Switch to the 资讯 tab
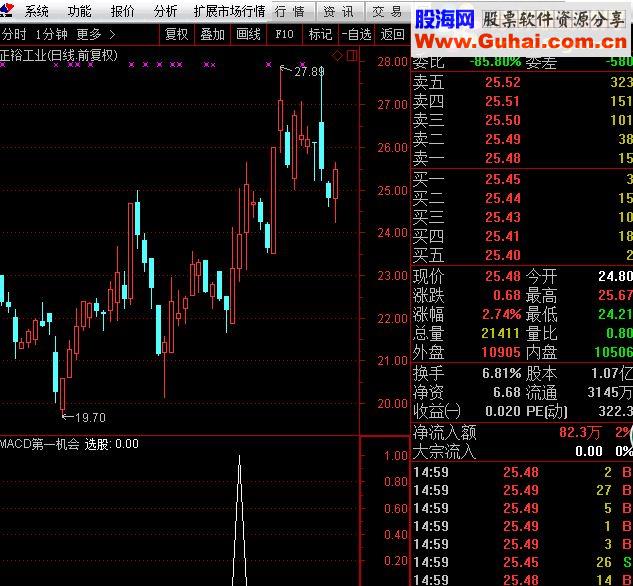 [339, 12]
